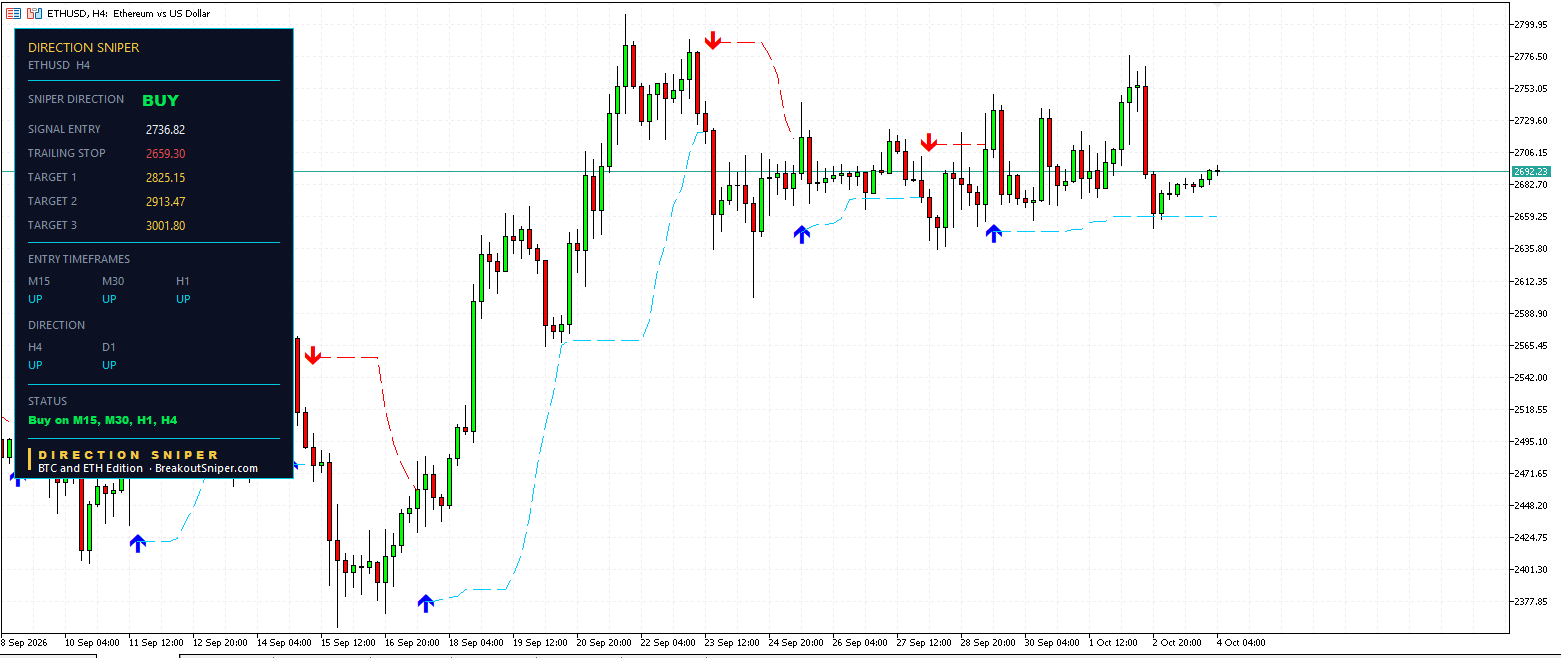Screen dimensions: 1561x658
Task: Select the trailing stop value 2659.30
Action: coord(165,153)
